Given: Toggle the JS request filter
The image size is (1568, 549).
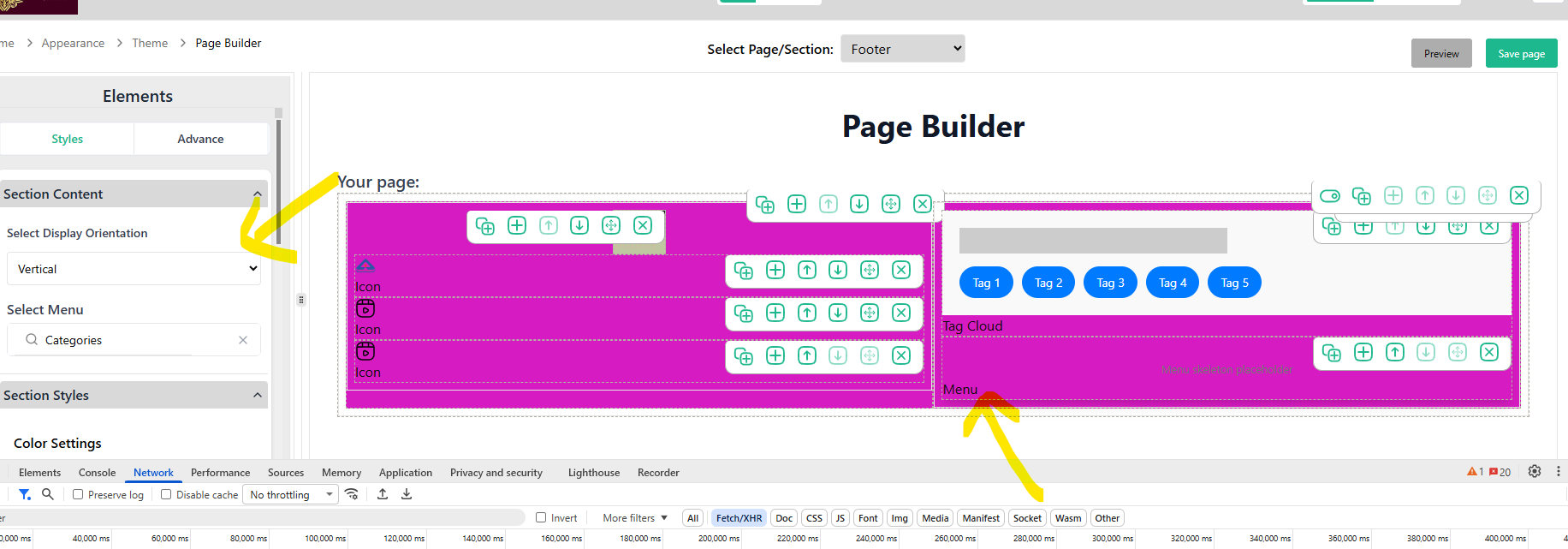Looking at the screenshot, I should pos(840,518).
